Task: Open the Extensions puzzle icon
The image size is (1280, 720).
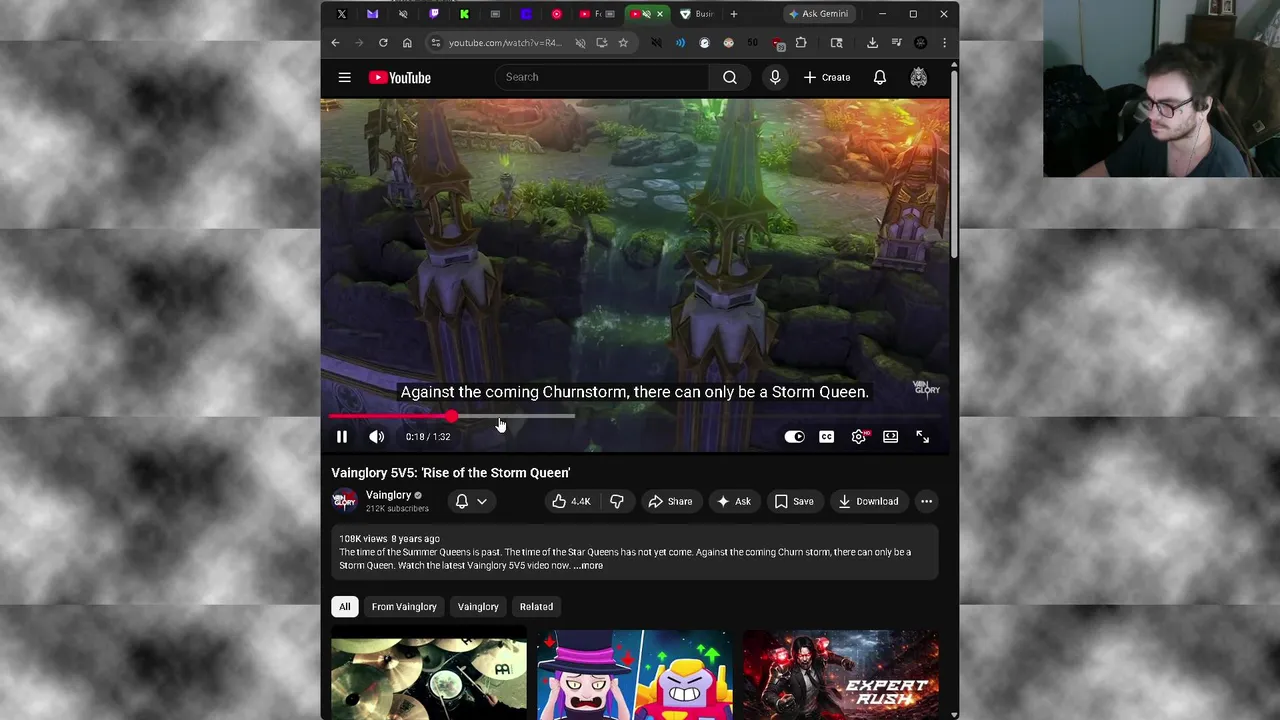Action: pos(801,43)
